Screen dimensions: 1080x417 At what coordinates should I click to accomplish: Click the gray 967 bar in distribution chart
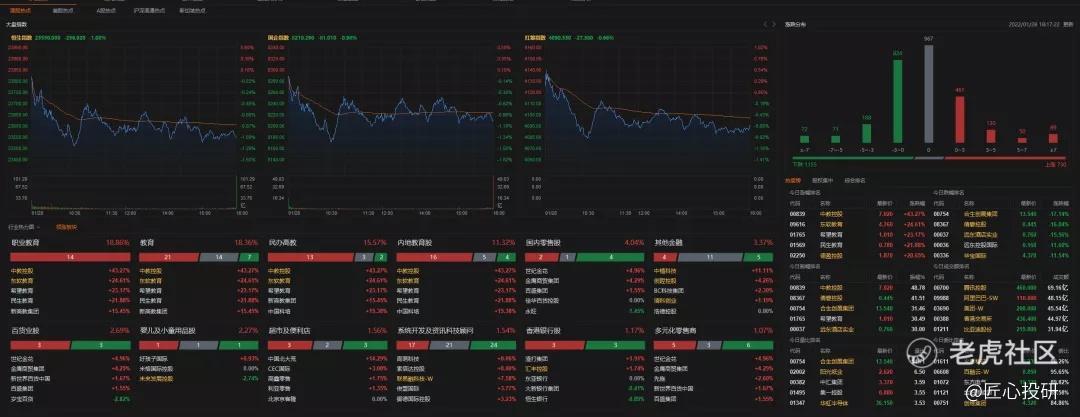928,94
